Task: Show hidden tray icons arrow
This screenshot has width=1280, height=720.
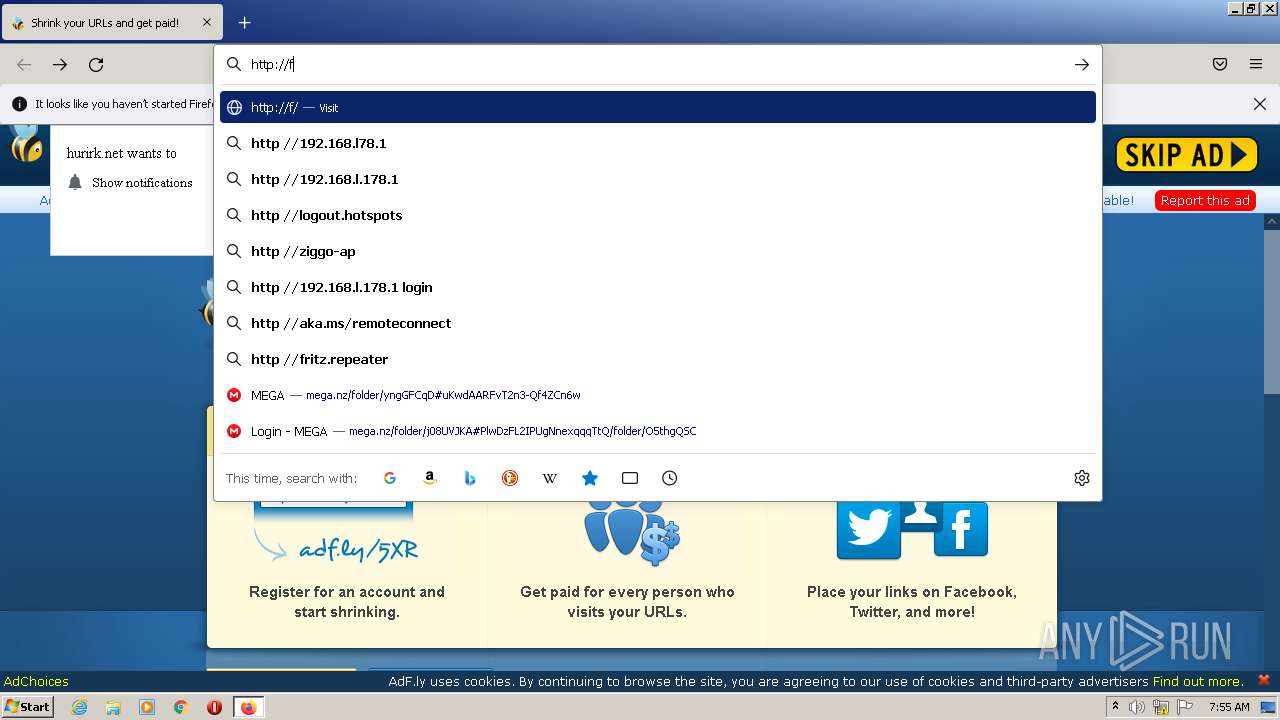Action: tap(1116, 707)
